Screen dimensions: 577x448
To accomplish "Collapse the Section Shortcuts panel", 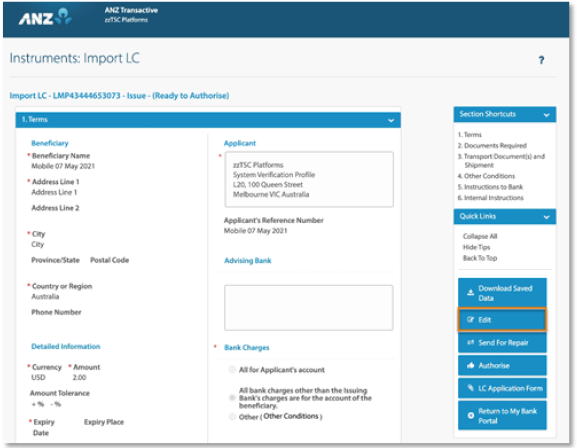I will (x=546, y=115).
